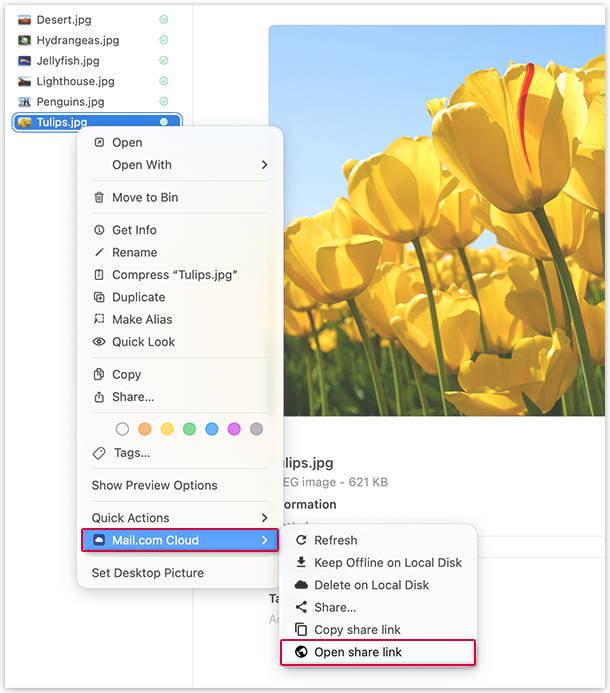Viewport: 610px width, 693px height.
Task: Expand the Mail.com Cloud submenu chevron
Action: tap(265, 540)
